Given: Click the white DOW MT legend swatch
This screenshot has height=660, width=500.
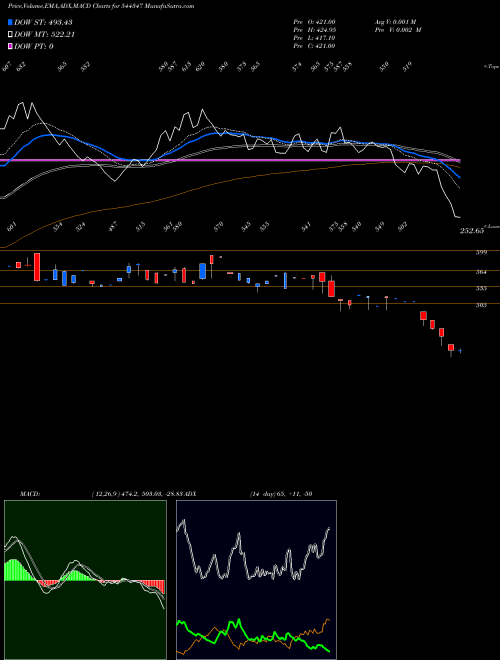Looking at the screenshot, I should [10, 35].
